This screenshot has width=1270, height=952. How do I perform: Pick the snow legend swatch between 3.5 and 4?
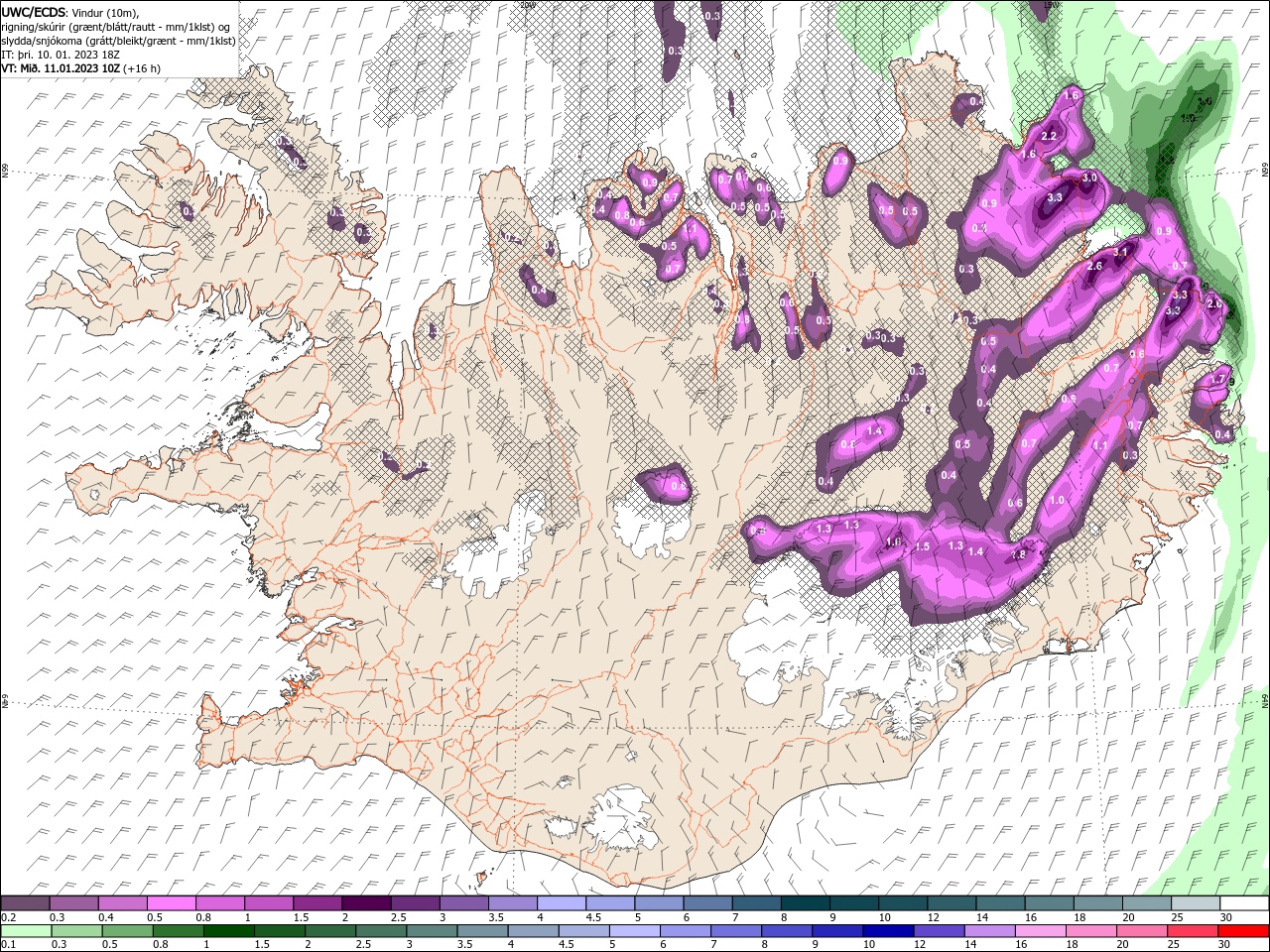(x=513, y=902)
